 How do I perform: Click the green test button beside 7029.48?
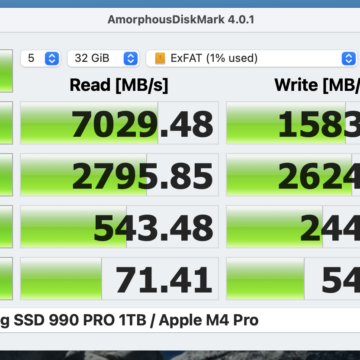click(6, 123)
